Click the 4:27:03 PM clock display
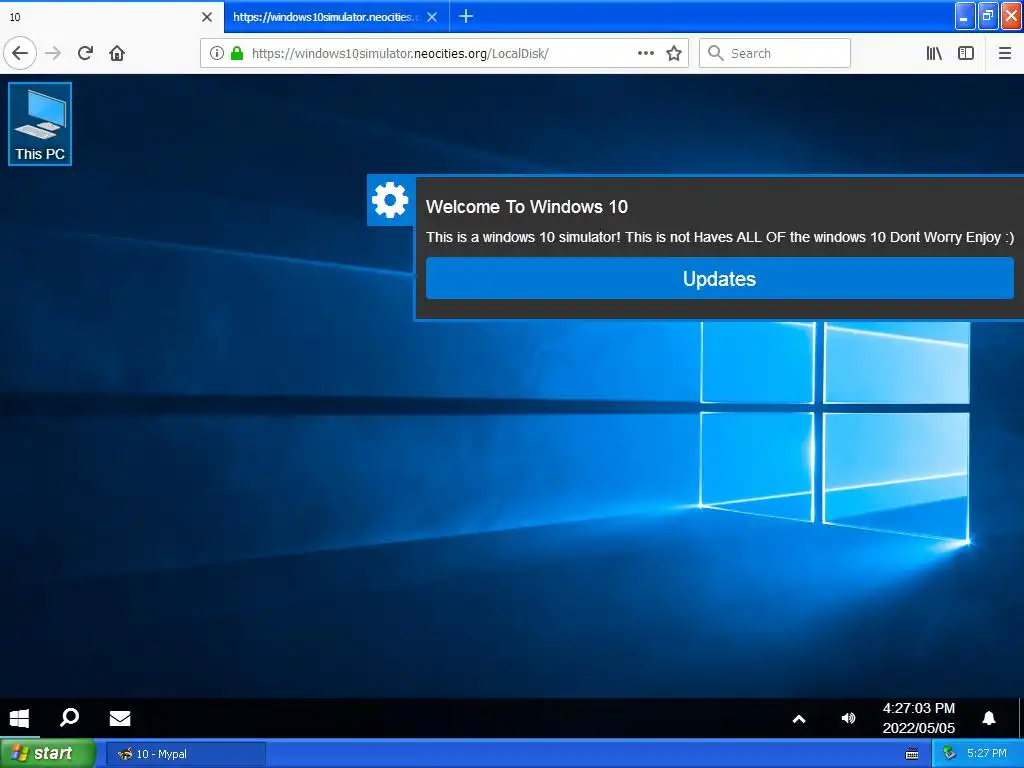The image size is (1024, 768). (x=918, y=708)
